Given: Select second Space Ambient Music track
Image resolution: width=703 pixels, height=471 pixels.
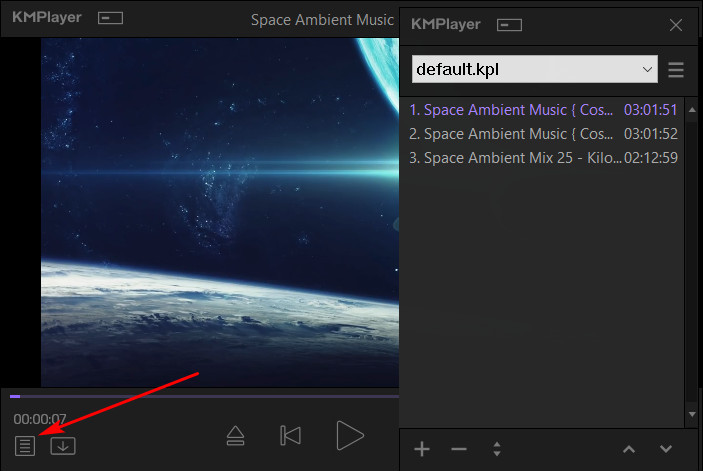Looking at the screenshot, I should (517, 133).
